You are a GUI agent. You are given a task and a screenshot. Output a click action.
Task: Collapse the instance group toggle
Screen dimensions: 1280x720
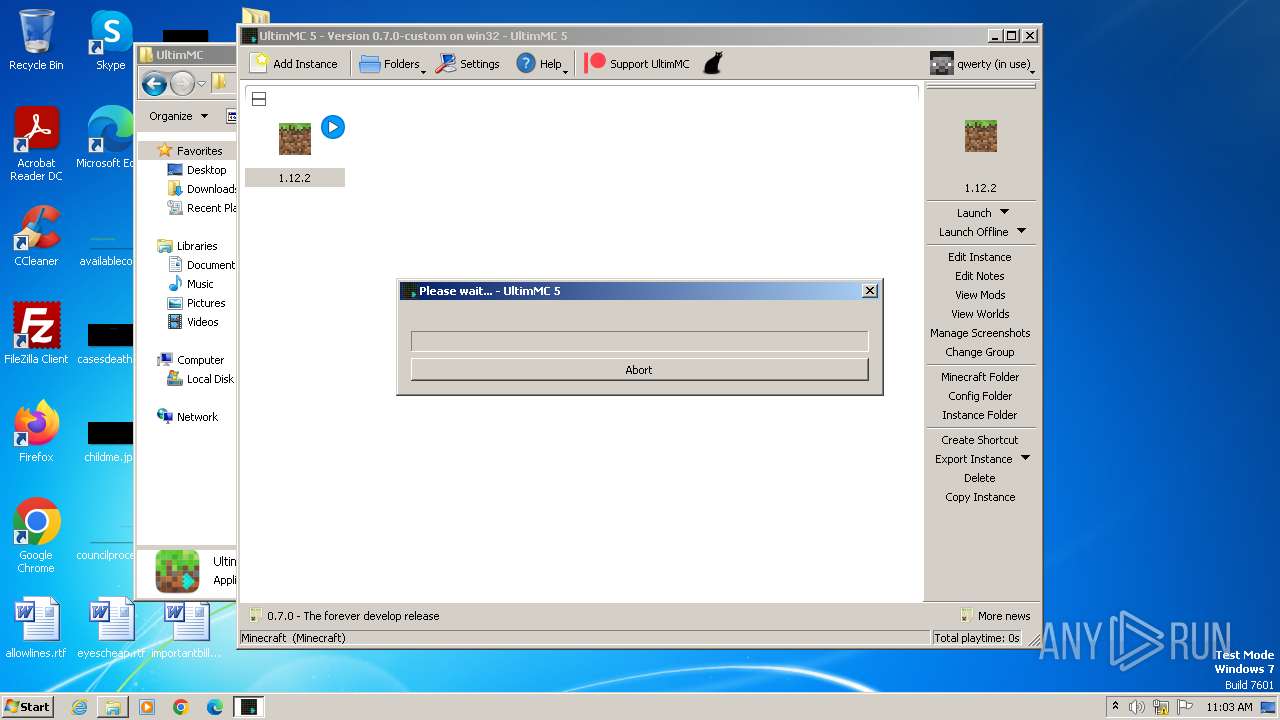[x=259, y=99]
